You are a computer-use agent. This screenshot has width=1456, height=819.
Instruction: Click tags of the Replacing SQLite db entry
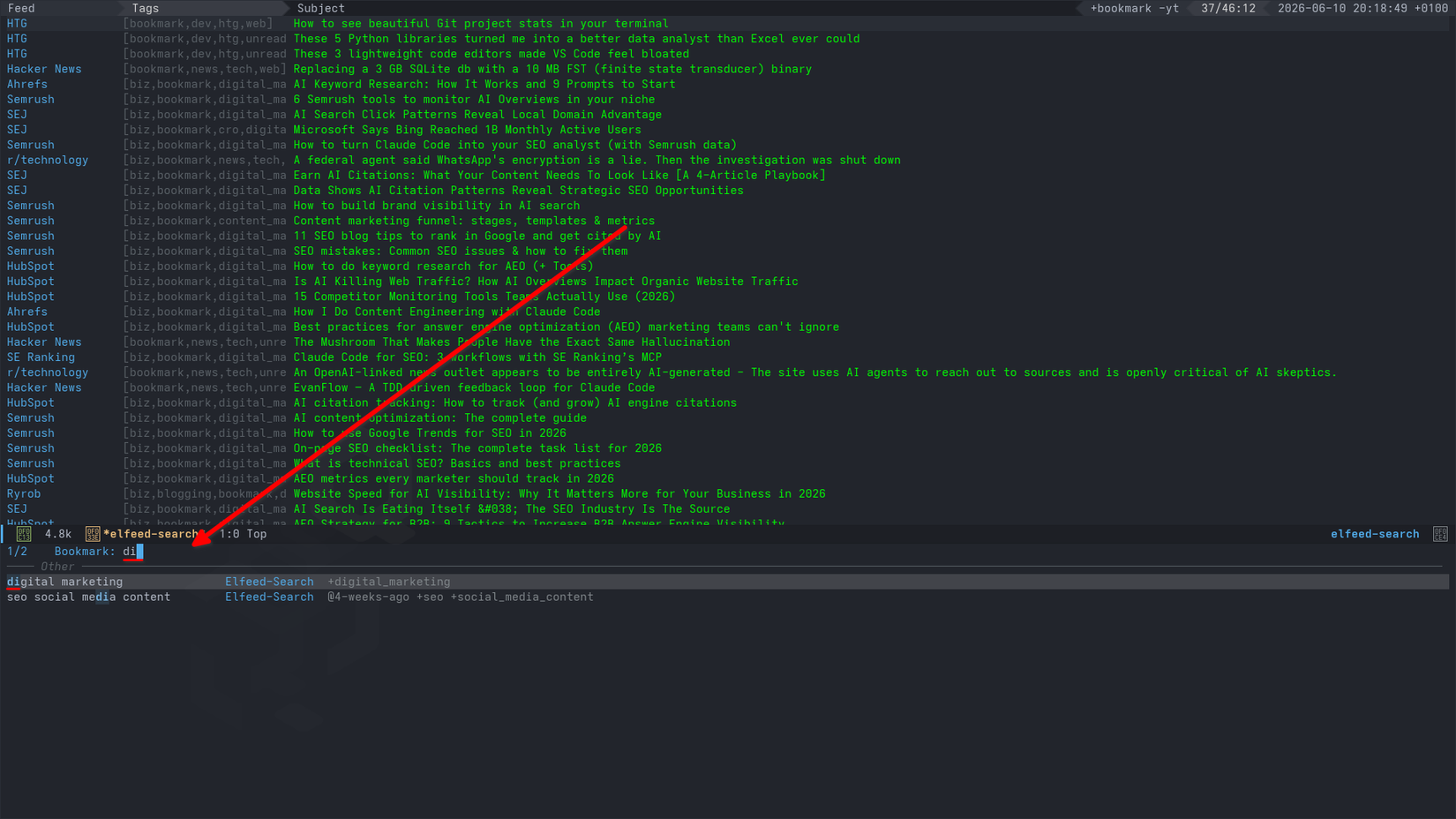205,69
